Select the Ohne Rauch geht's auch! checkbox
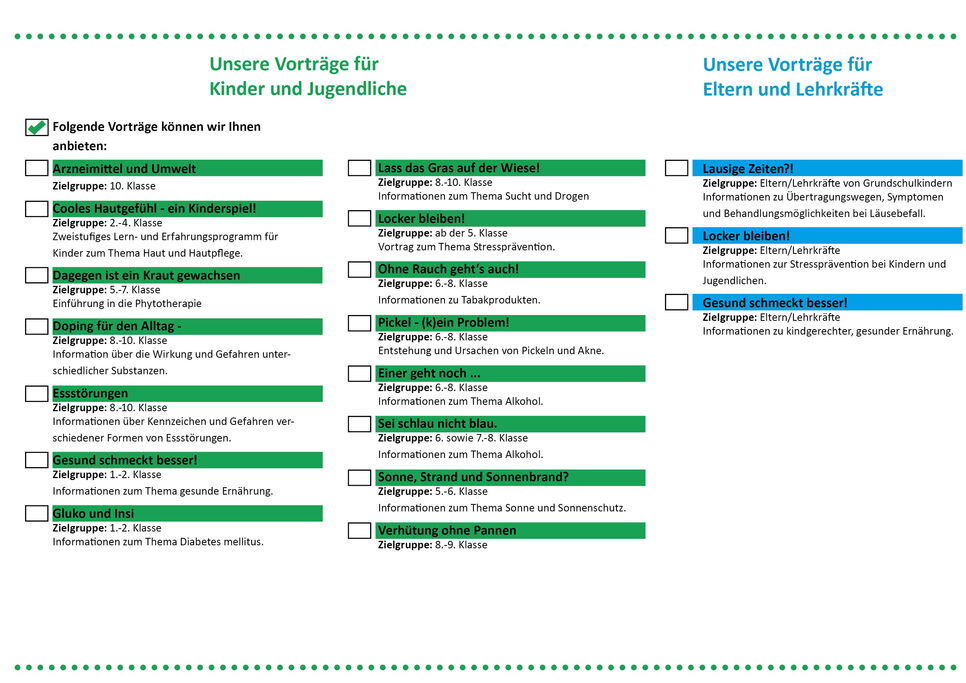Image resolution: width=966 pixels, height=683 pixels. point(360,269)
